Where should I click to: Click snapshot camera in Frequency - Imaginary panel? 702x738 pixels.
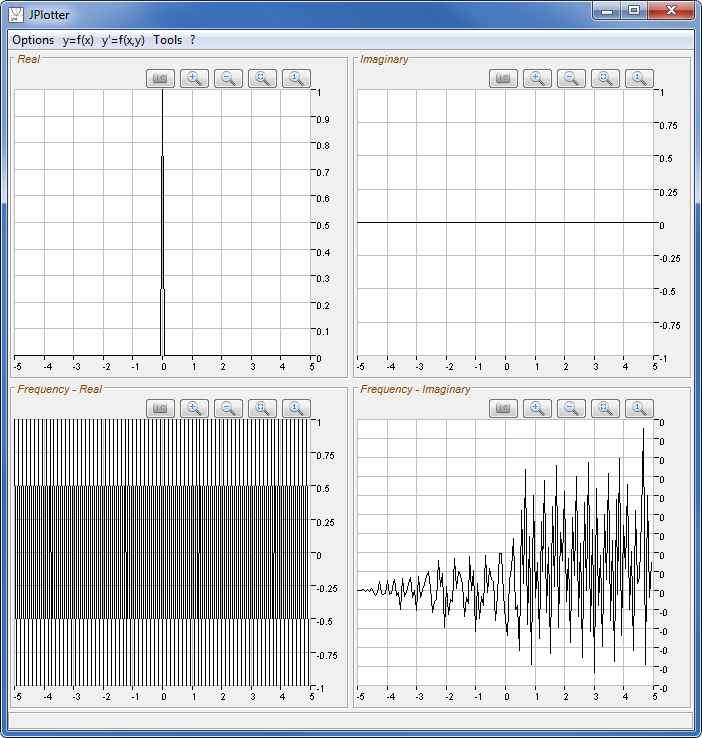click(x=504, y=408)
